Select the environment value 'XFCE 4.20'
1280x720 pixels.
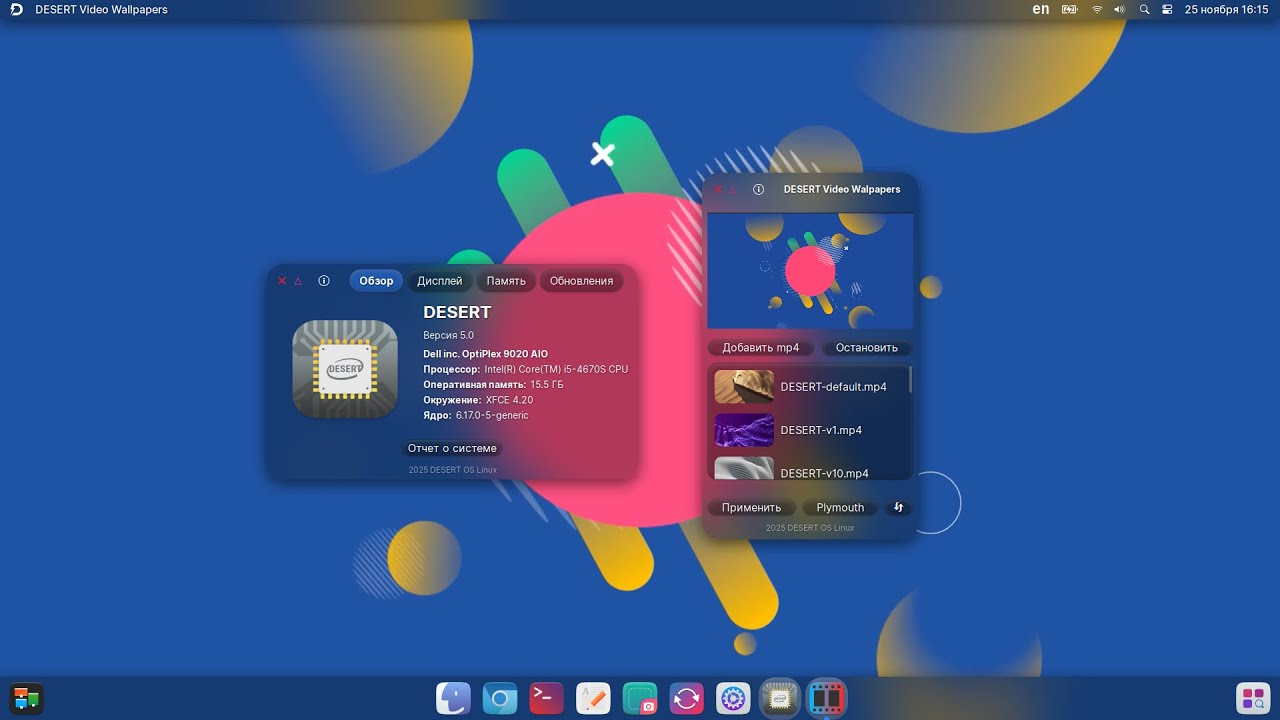click(x=509, y=400)
